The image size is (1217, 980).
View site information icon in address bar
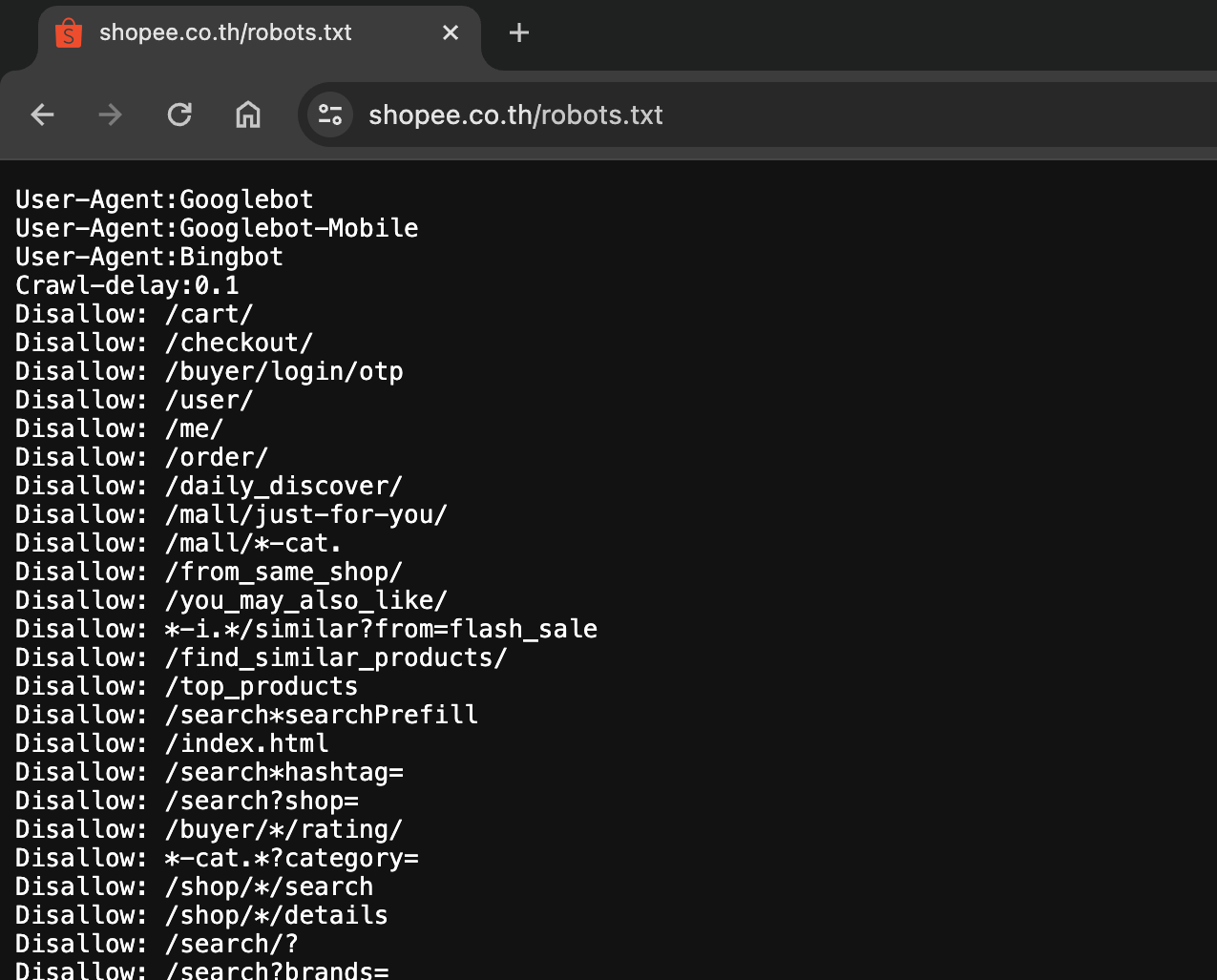(x=330, y=115)
